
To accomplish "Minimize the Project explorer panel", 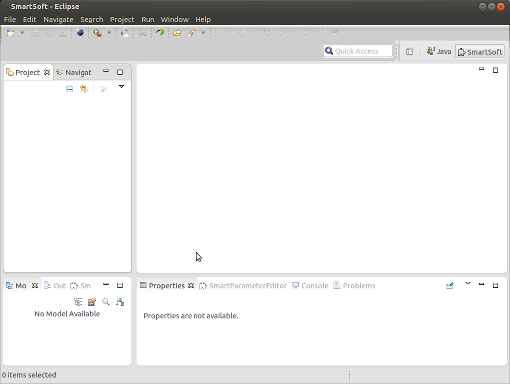I will pyautogui.click(x=106, y=71).
